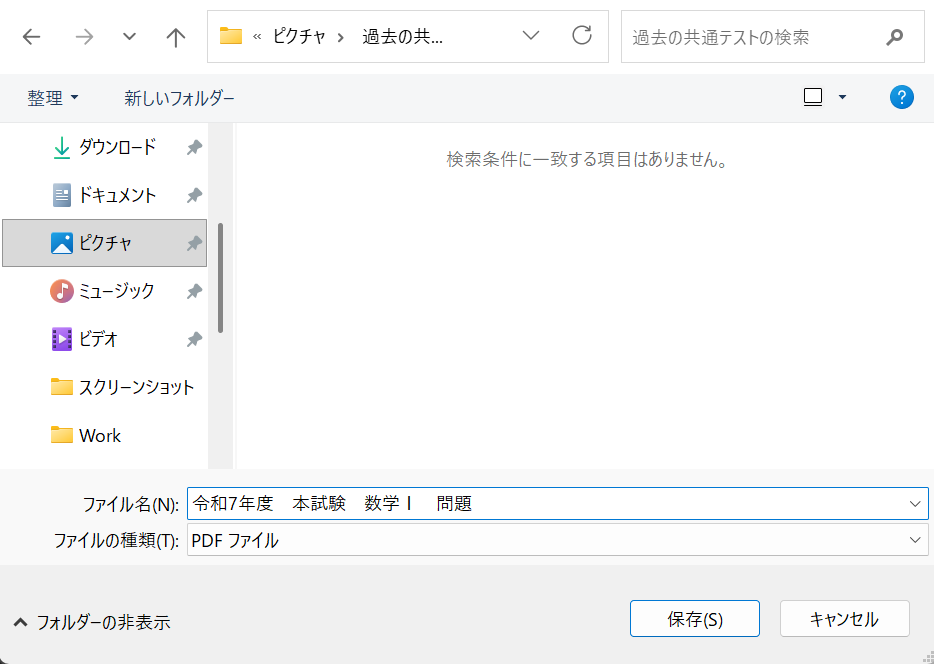Click the magnifier search icon
Image resolution: width=934 pixels, height=664 pixels.
(x=894, y=38)
